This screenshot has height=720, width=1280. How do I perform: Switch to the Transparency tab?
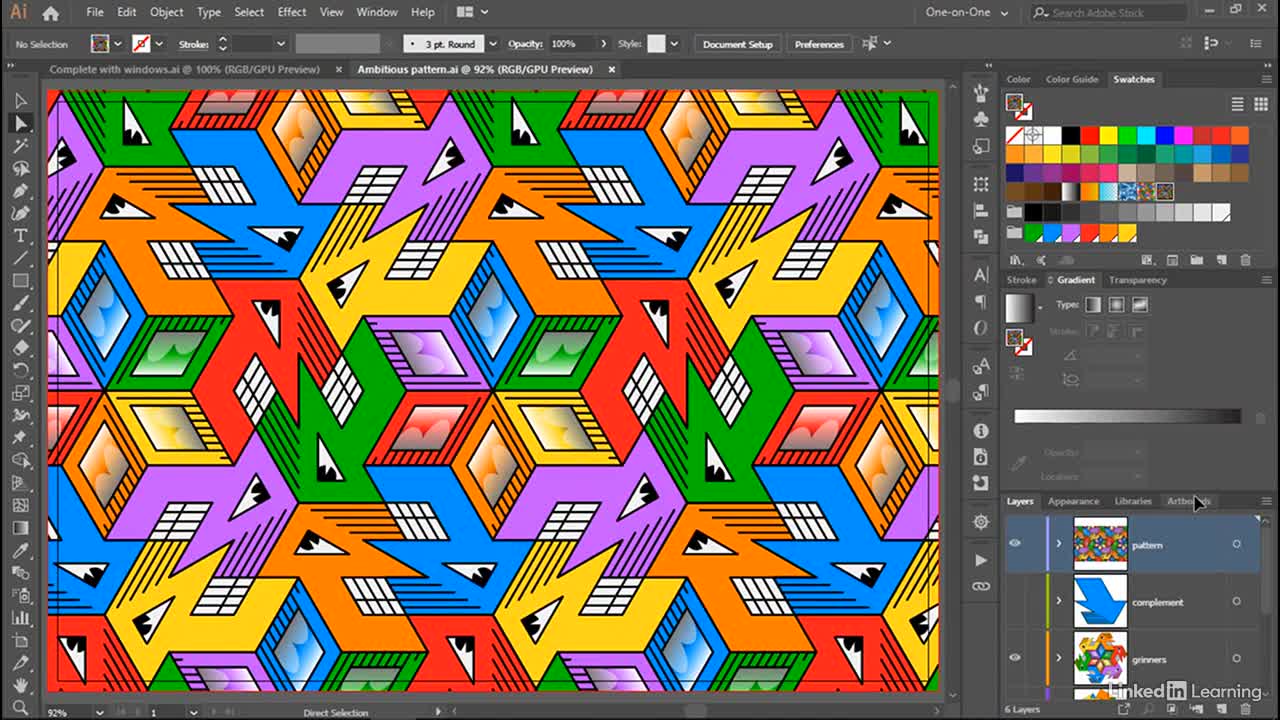(x=1137, y=280)
